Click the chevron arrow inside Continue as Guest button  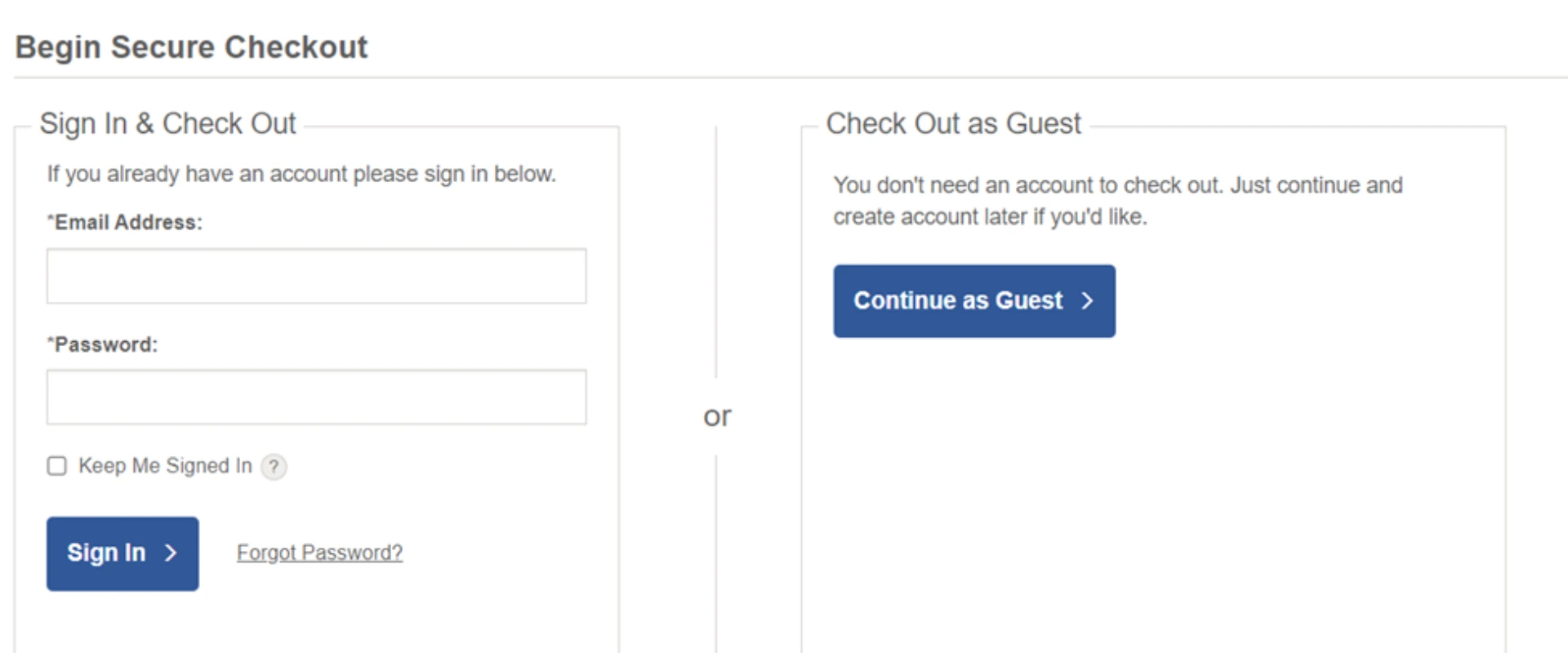click(1087, 301)
